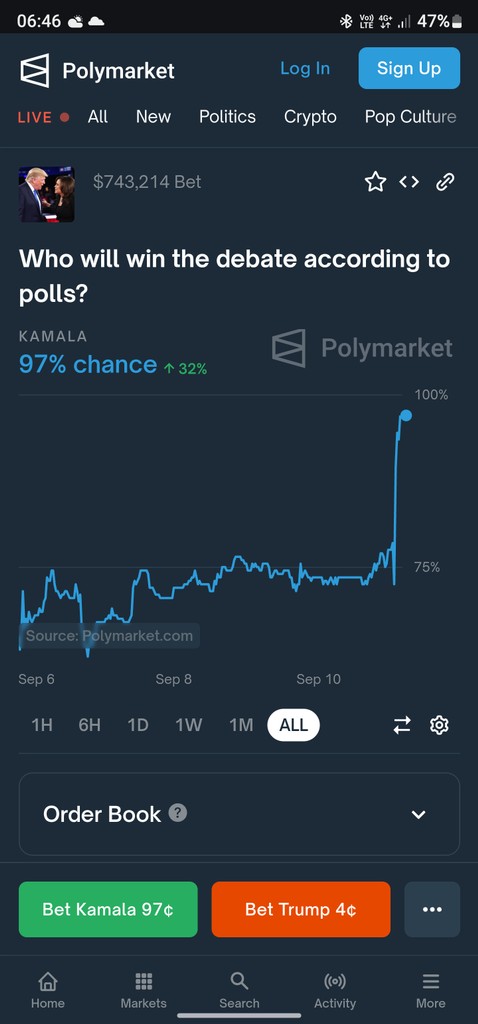478x1024 pixels.
Task: Open Search in bottom navigation
Action: click(x=239, y=990)
